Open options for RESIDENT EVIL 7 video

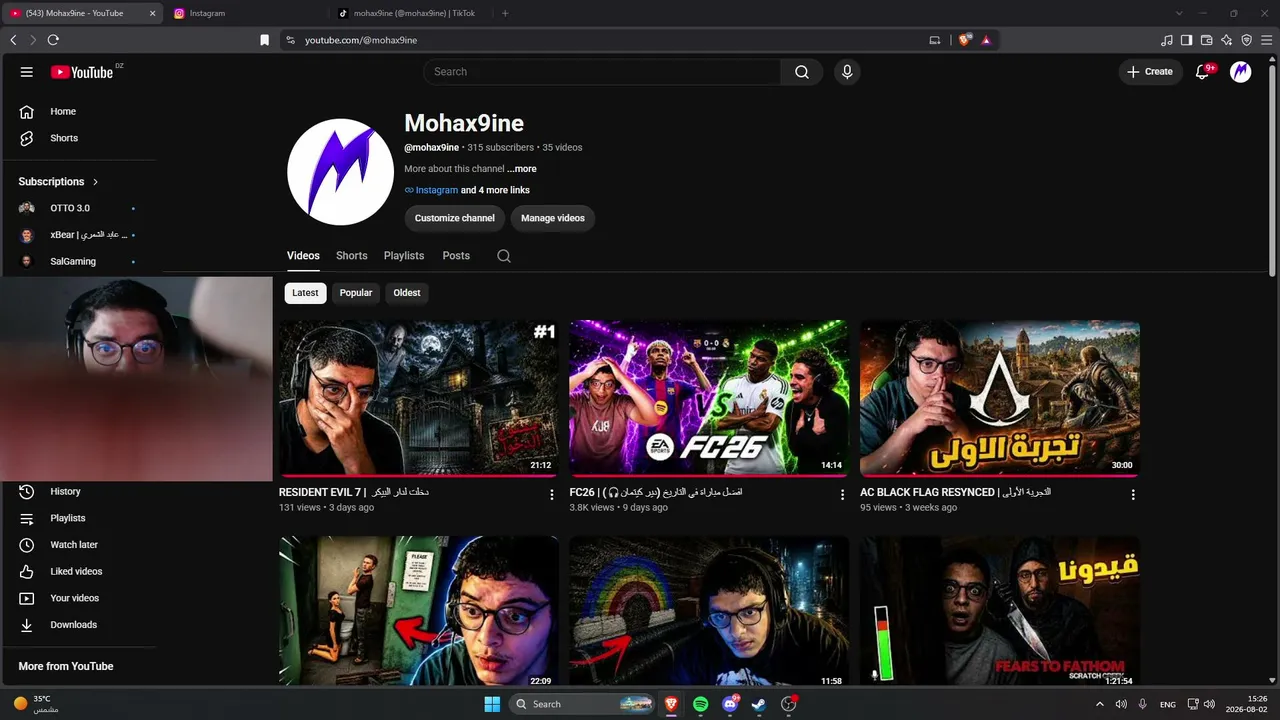point(552,494)
